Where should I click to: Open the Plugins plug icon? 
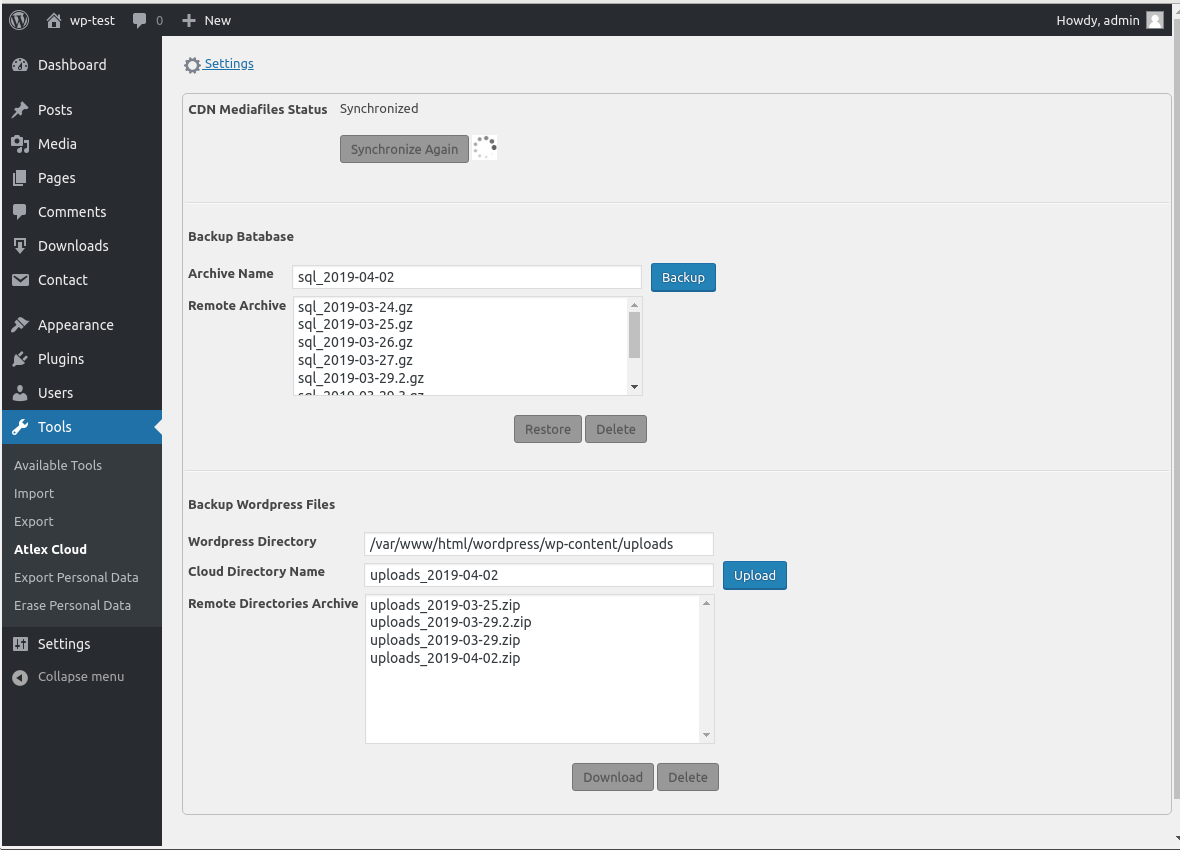click(x=20, y=359)
